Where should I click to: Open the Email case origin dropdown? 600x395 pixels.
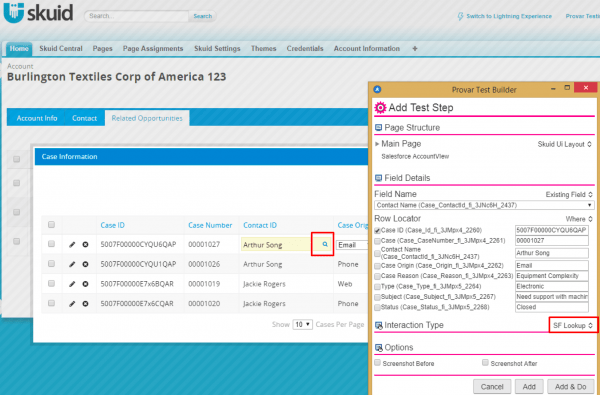point(352,245)
